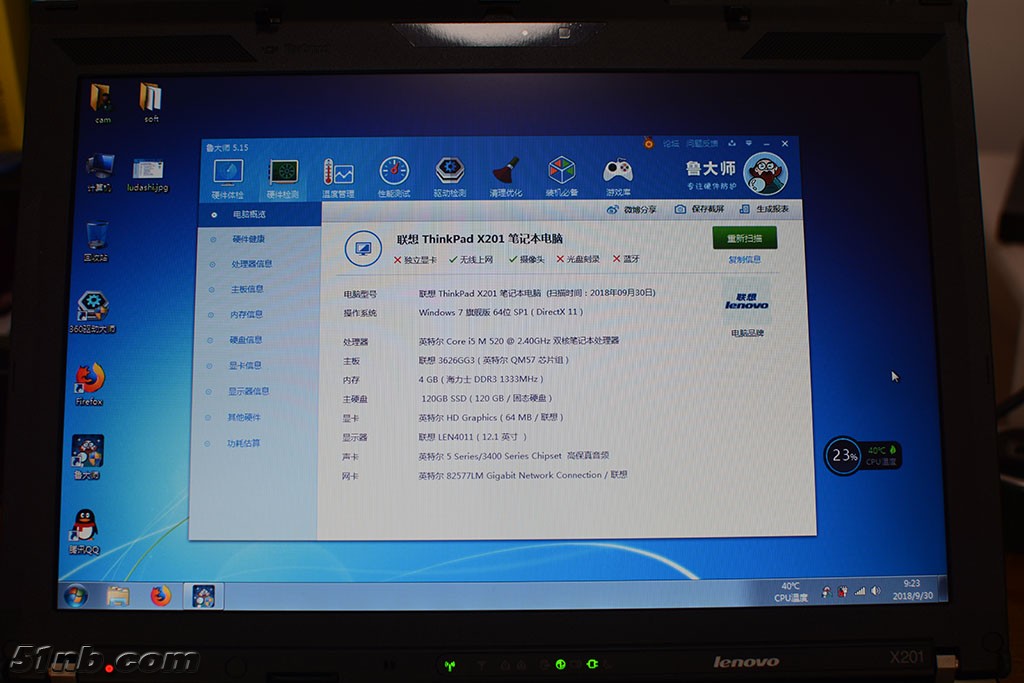Open 游戏库 gamepad icon
This screenshot has height=683, width=1024.
click(x=618, y=176)
